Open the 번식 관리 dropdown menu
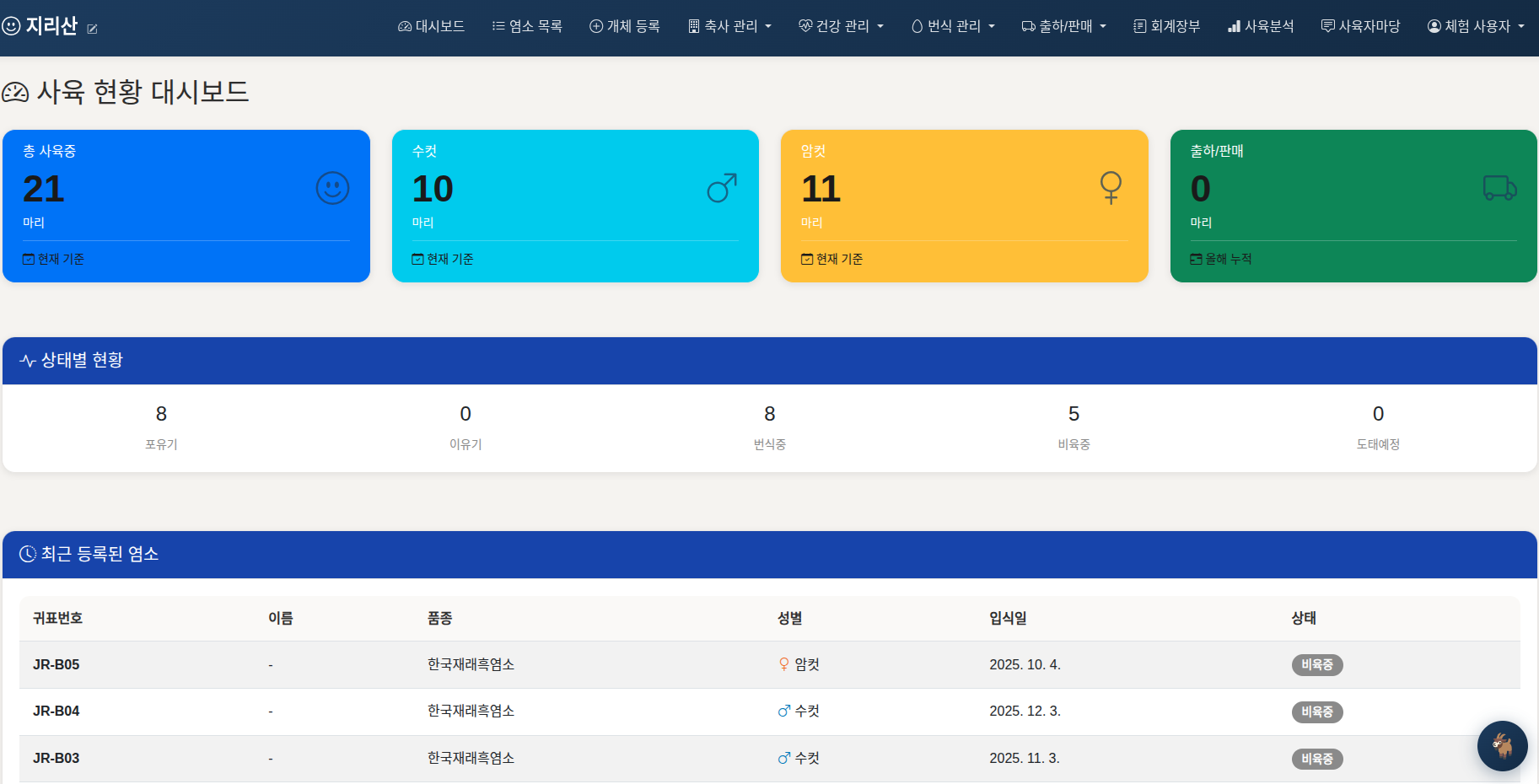 point(952,26)
